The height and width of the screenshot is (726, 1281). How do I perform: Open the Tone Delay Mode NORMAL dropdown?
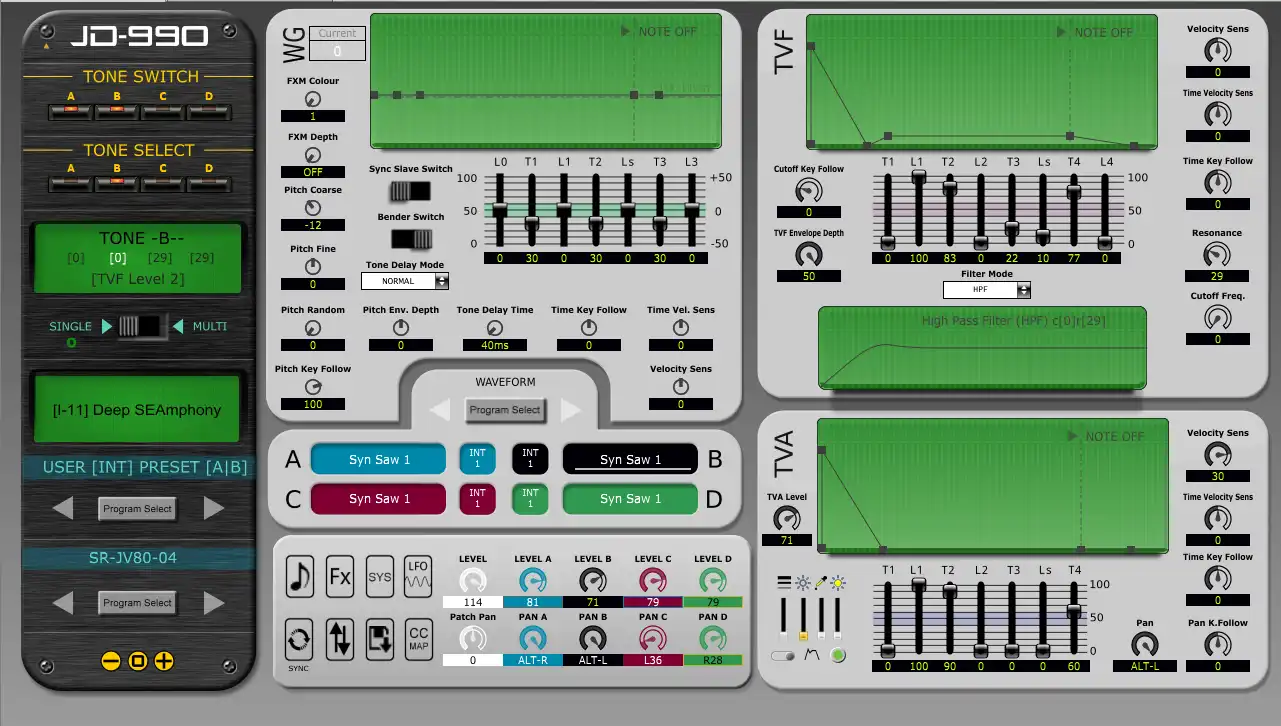405,281
